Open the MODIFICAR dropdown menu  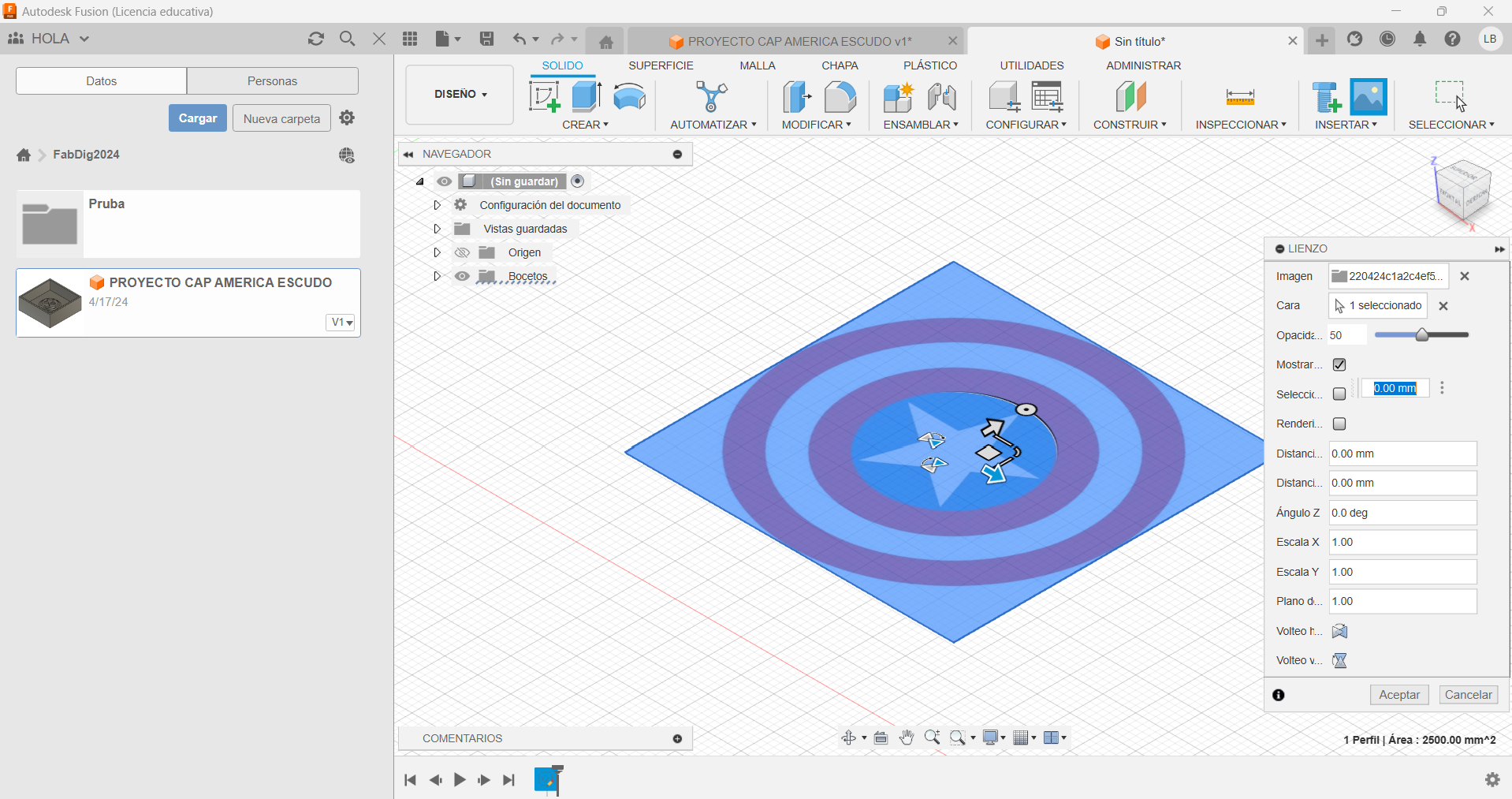click(x=817, y=125)
